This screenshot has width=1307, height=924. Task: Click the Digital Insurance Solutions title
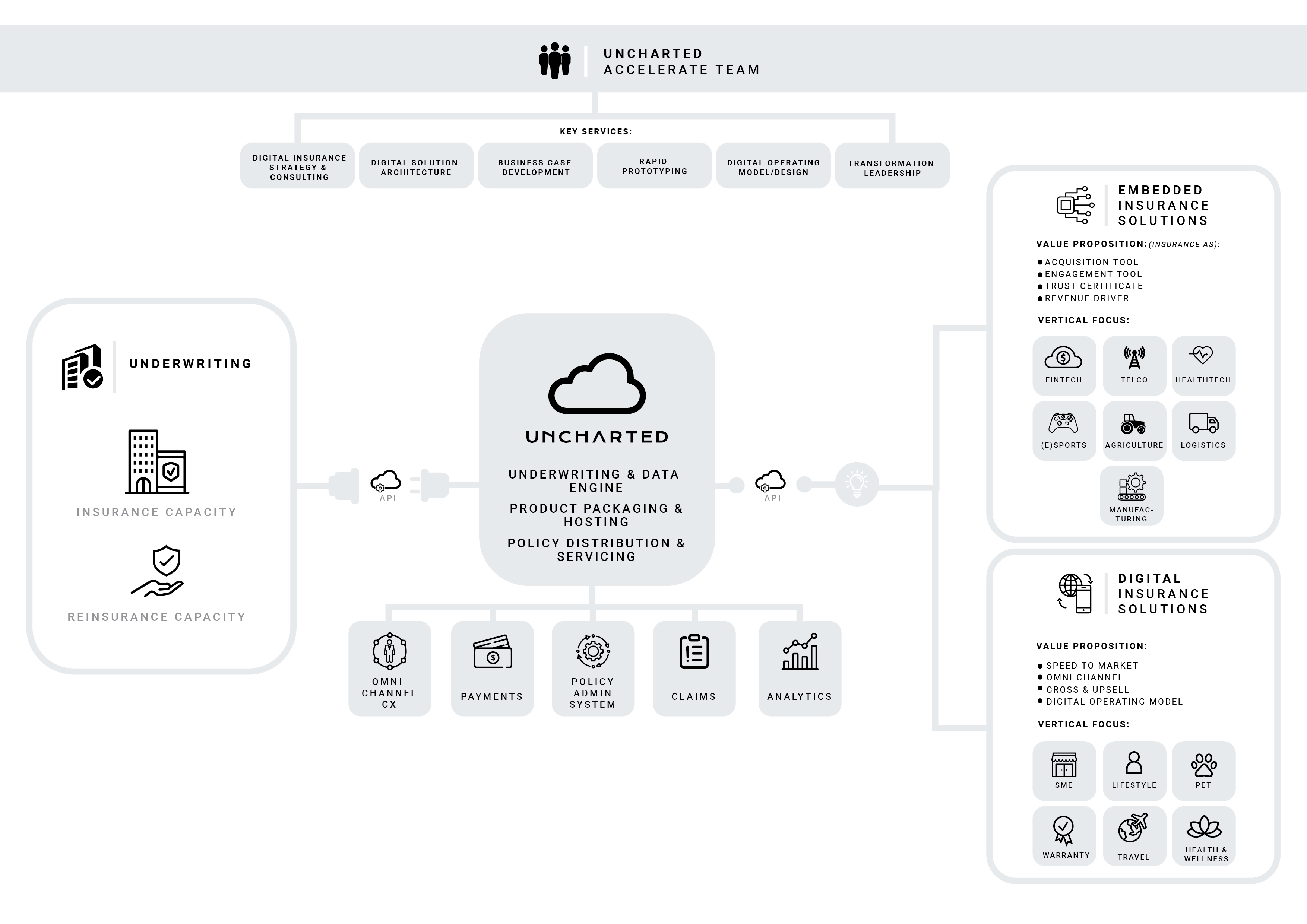click(1163, 594)
